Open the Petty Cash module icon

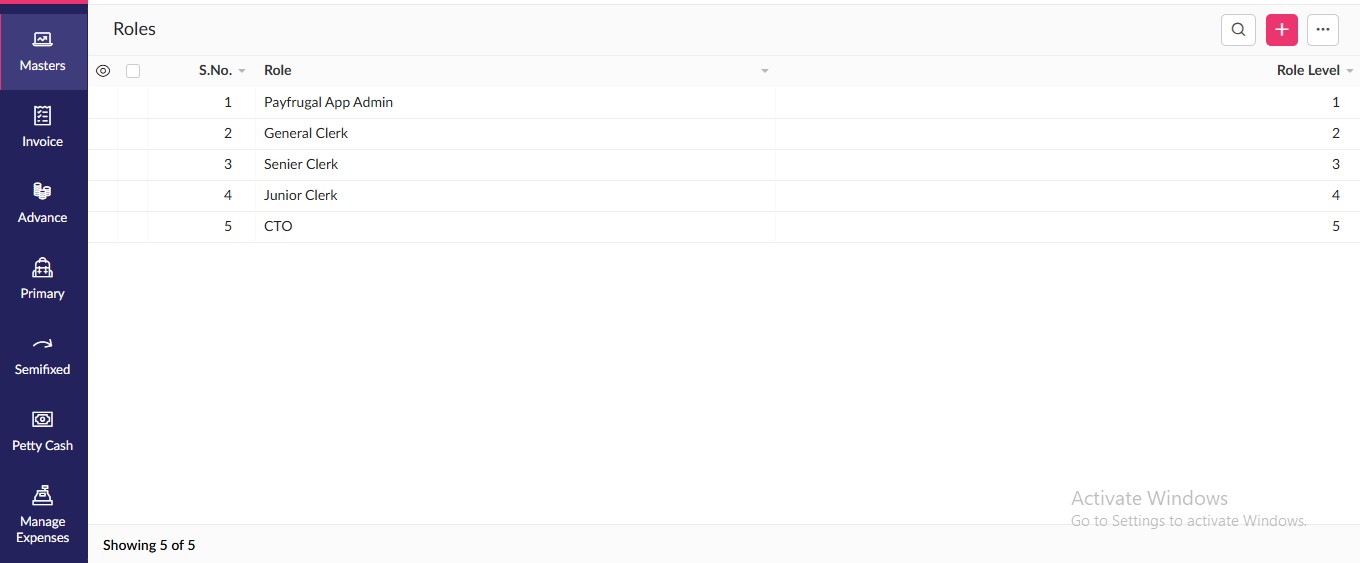[42, 420]
